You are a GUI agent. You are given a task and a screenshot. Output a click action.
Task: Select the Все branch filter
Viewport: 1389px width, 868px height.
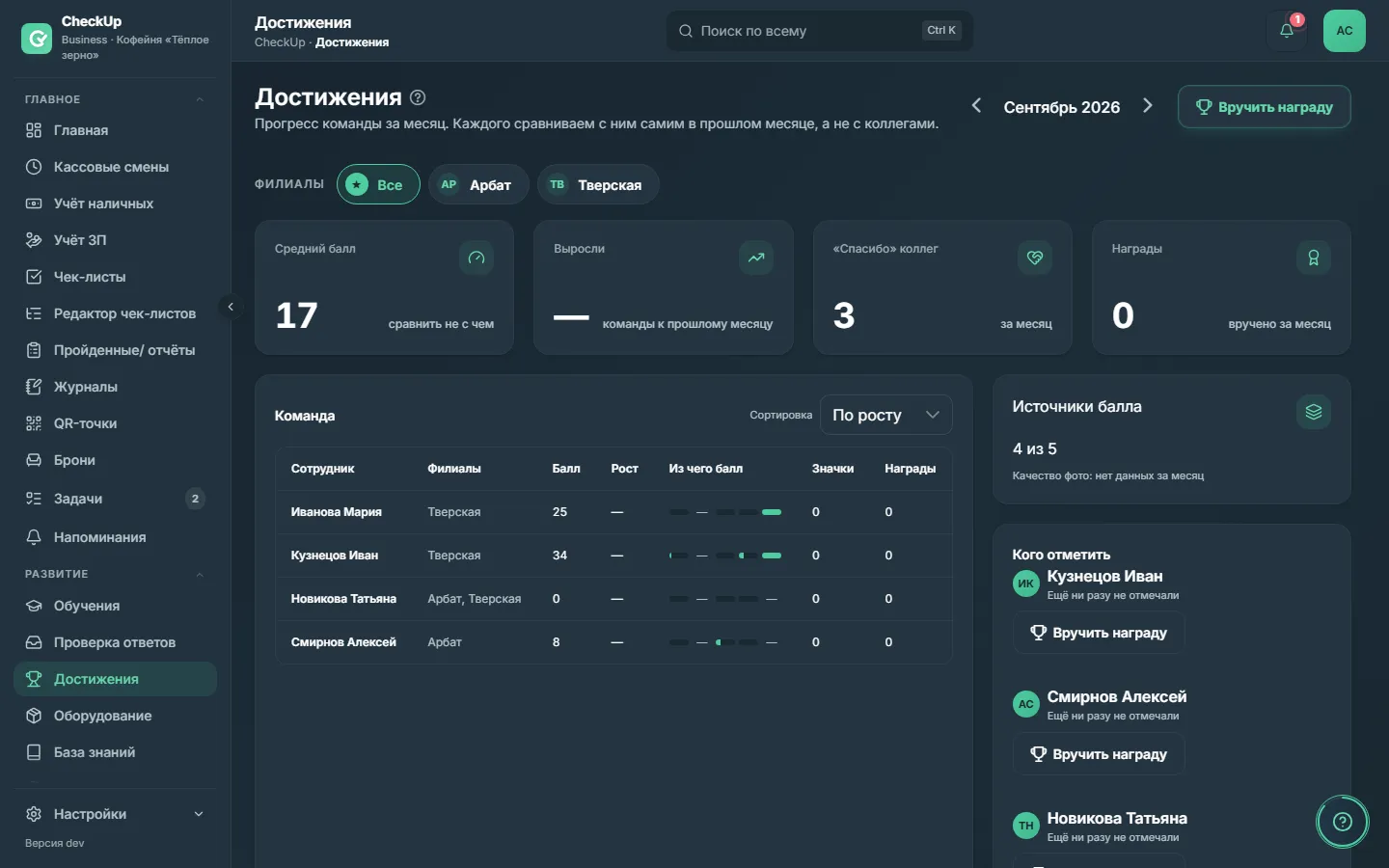[378, 184]
